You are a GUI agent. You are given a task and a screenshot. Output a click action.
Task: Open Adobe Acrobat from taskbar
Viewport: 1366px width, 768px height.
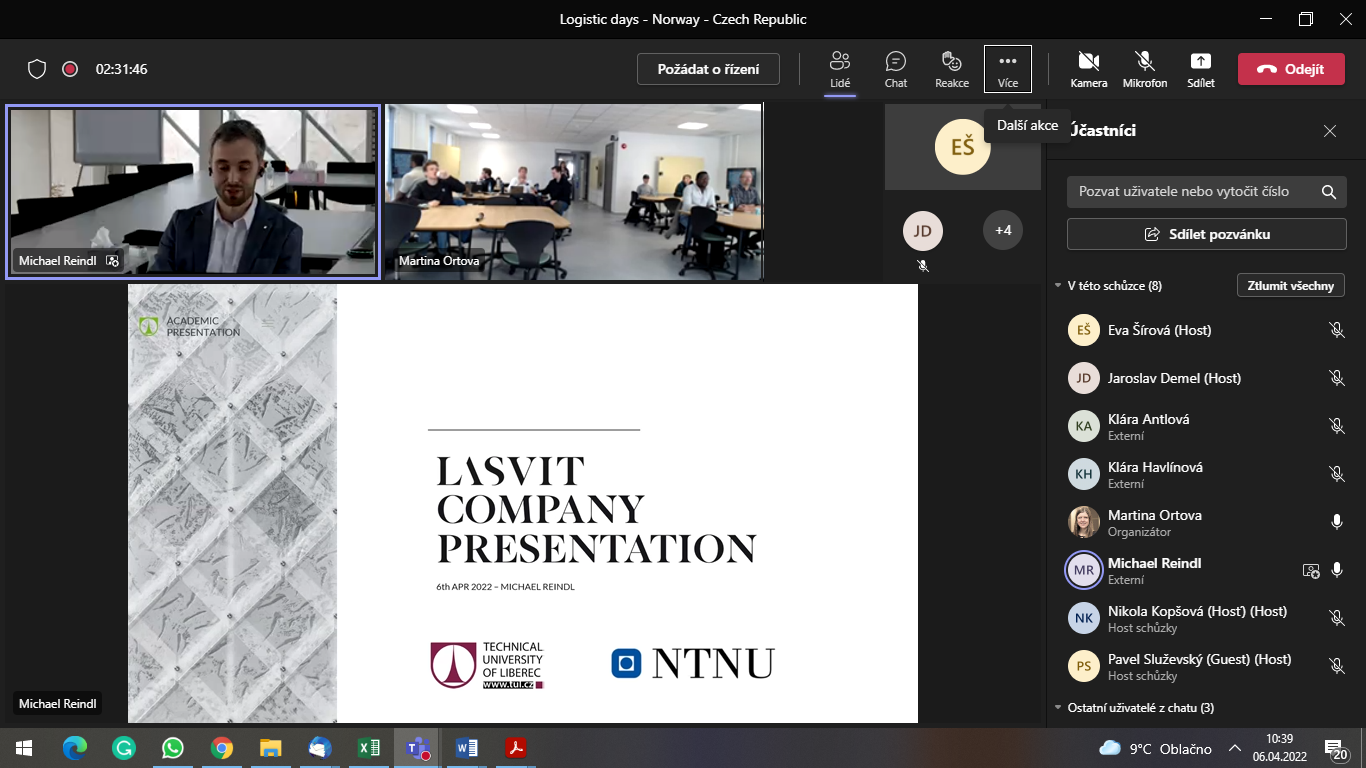click(515, 748)
